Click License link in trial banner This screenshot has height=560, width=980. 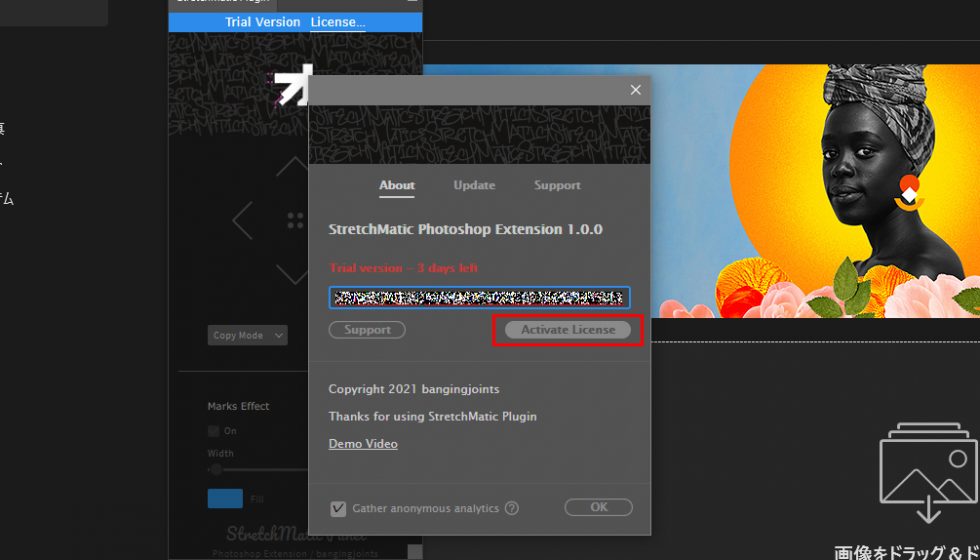(x=338, y=22)
